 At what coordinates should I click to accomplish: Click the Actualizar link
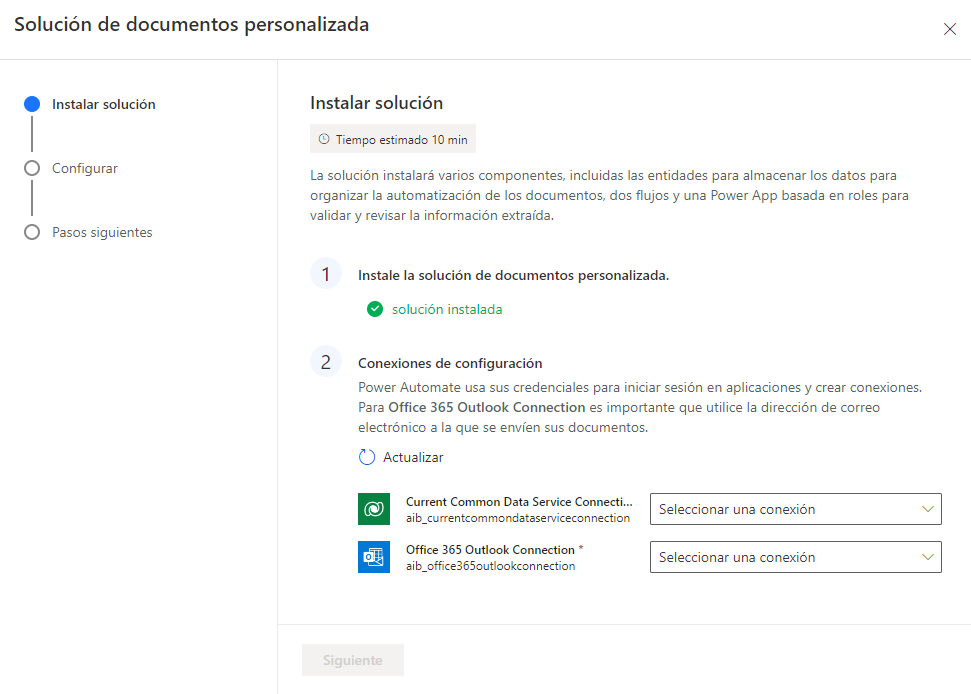(410, 457)
